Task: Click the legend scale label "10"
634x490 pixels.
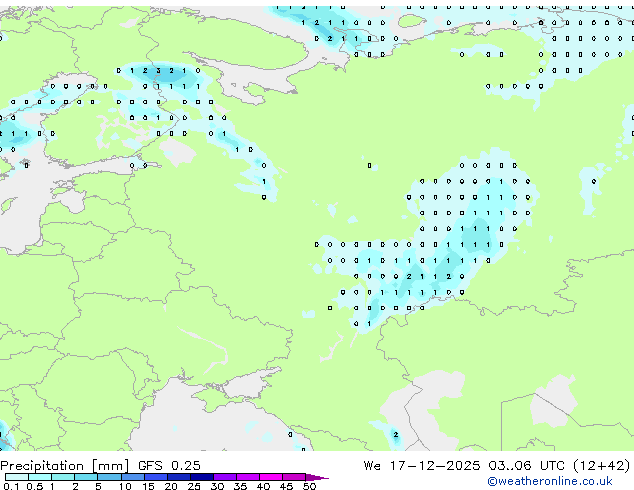Action: pyautogui.click(x=125, y=486)
